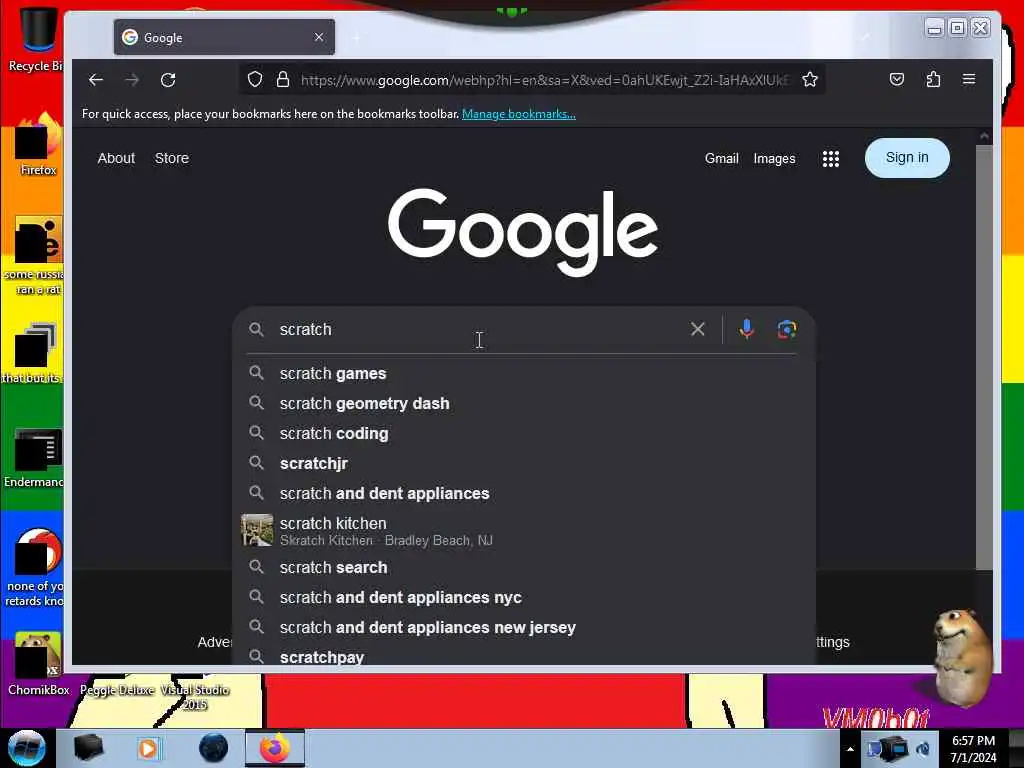Viewport: 1024px width, 768px height.
Task: View site security padlock info
Action: coord(283,80)
